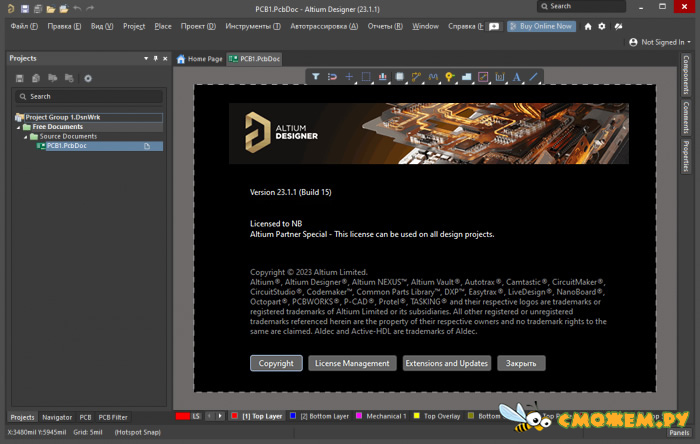
Task: Switch to the Navigator panel tab
Action: point(57,417)
